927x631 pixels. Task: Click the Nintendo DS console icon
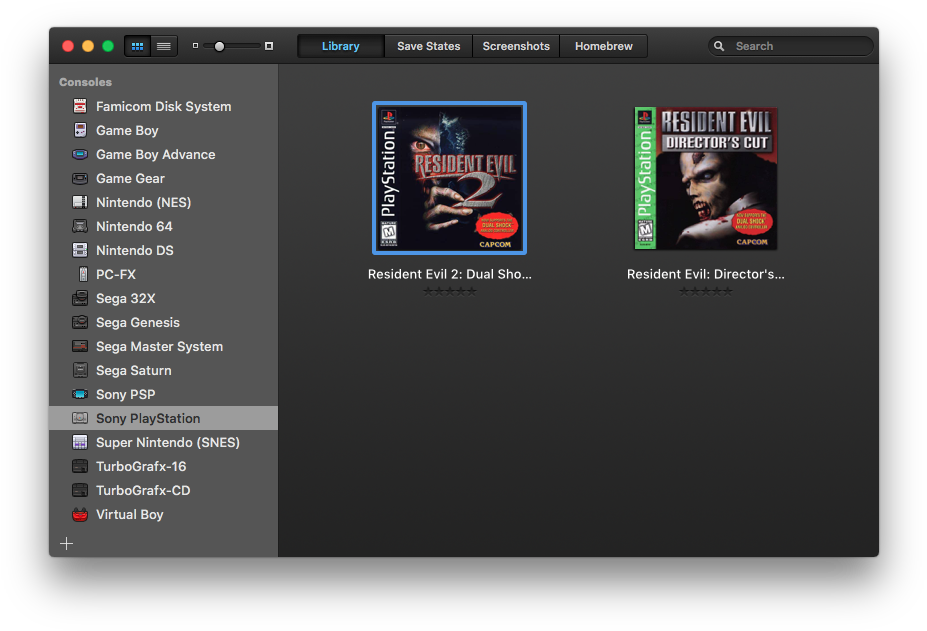tap(80, 250)
